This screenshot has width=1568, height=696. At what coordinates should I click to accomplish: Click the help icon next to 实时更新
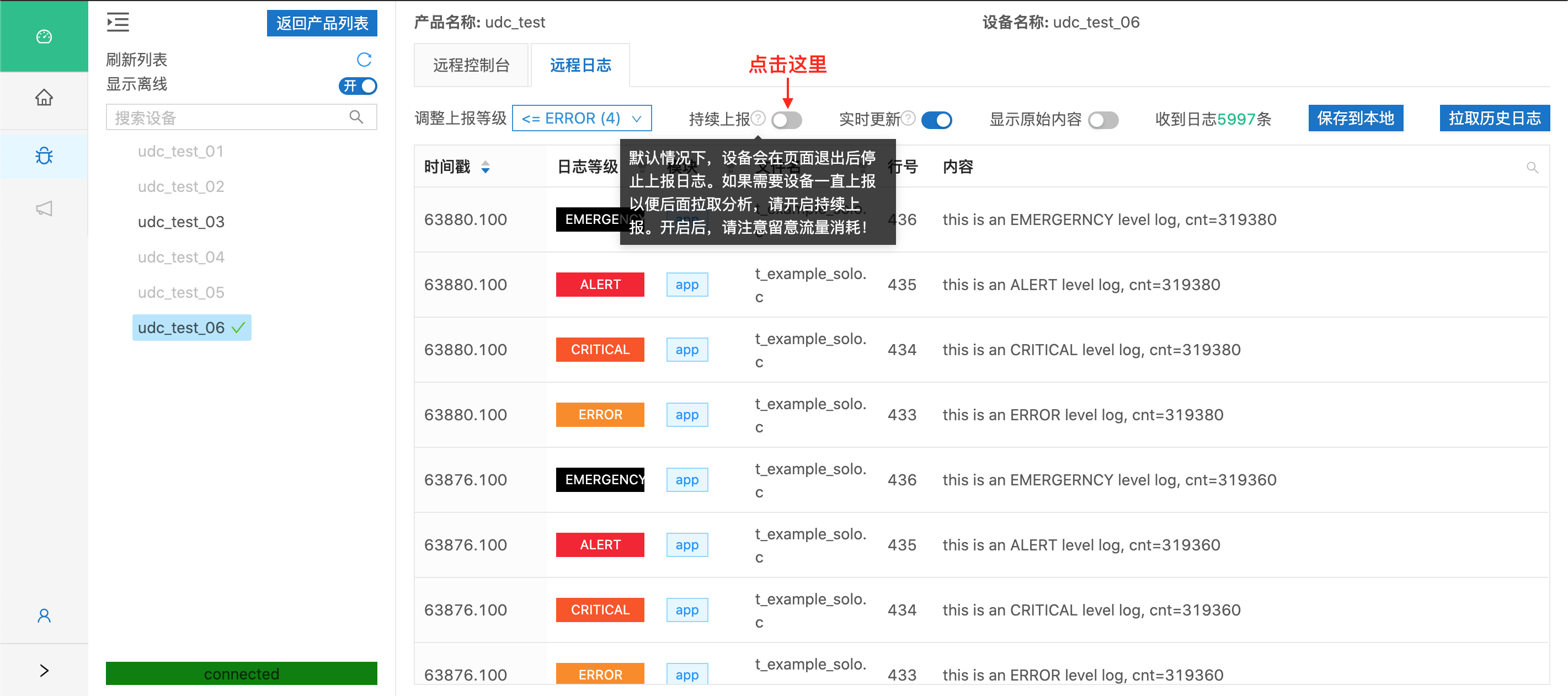click(x=908, y=118)
